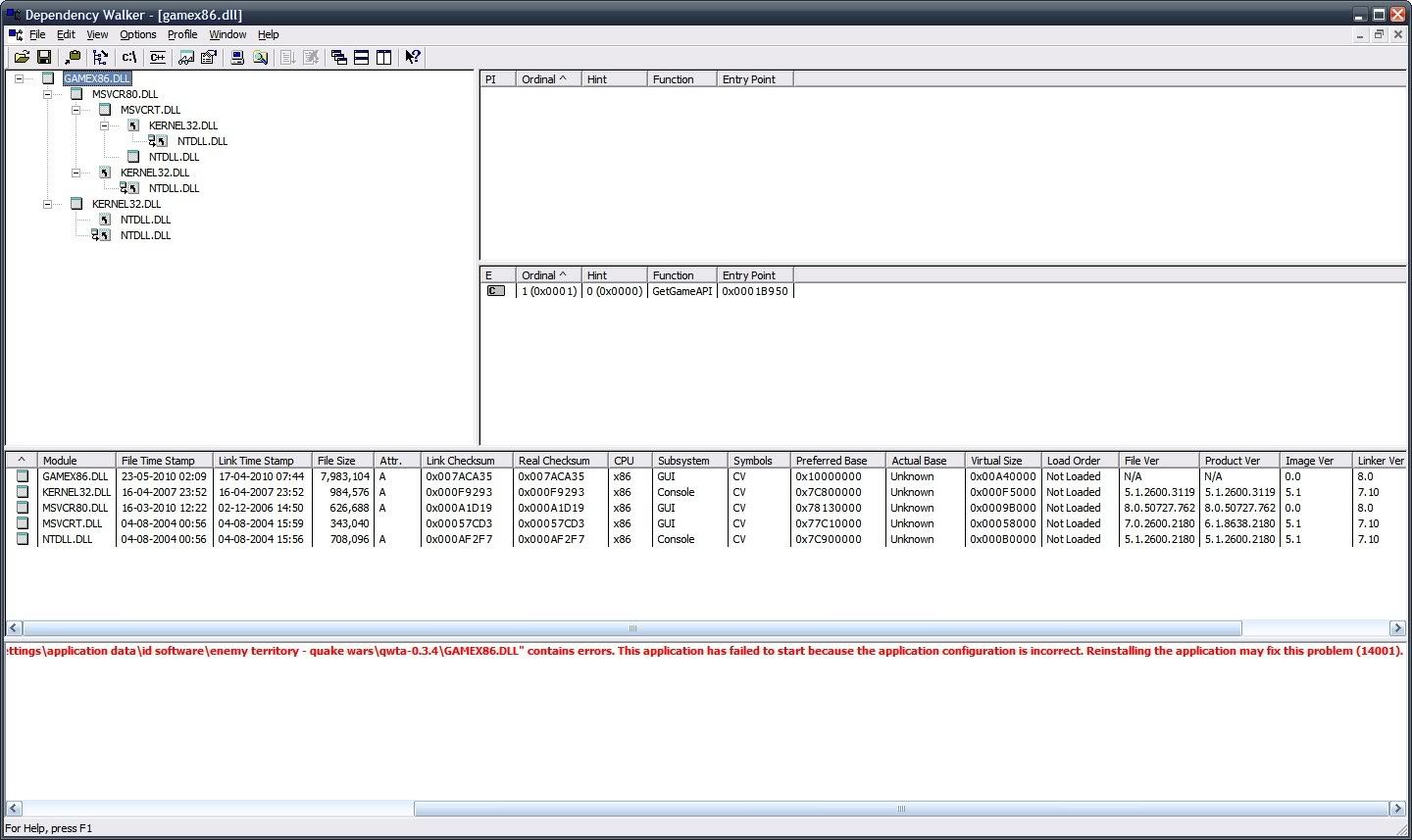Click the Context Help arrow-question icon
Viewport: 1412px width, 840px height.
point(413,57)
